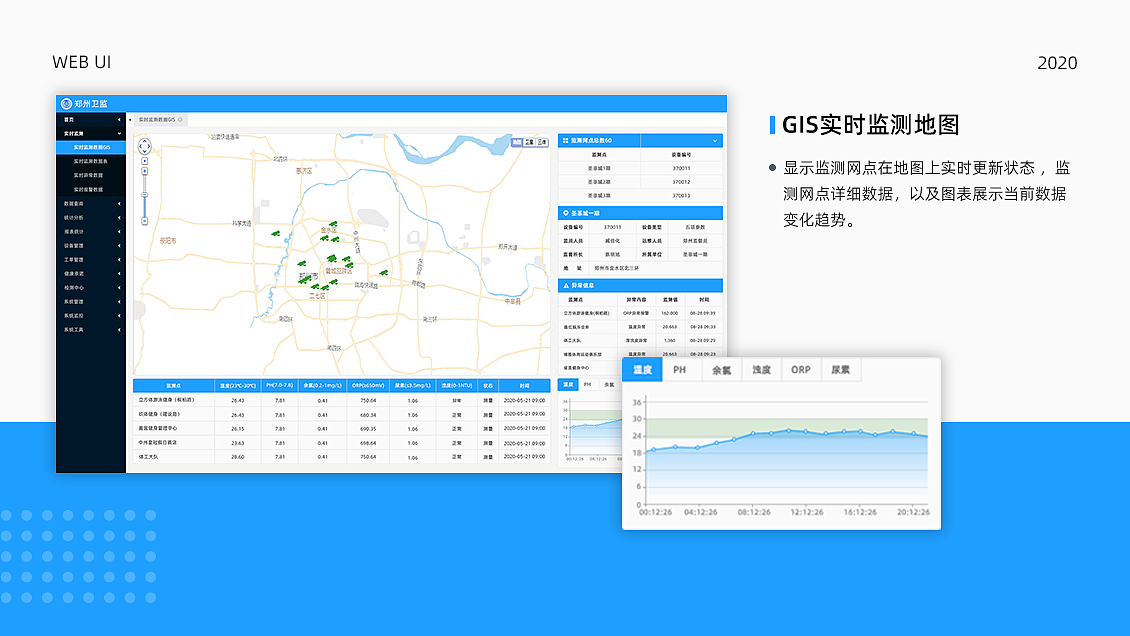Click device number 370013 in the station list

pyautogui.click(x=681, y=196)
